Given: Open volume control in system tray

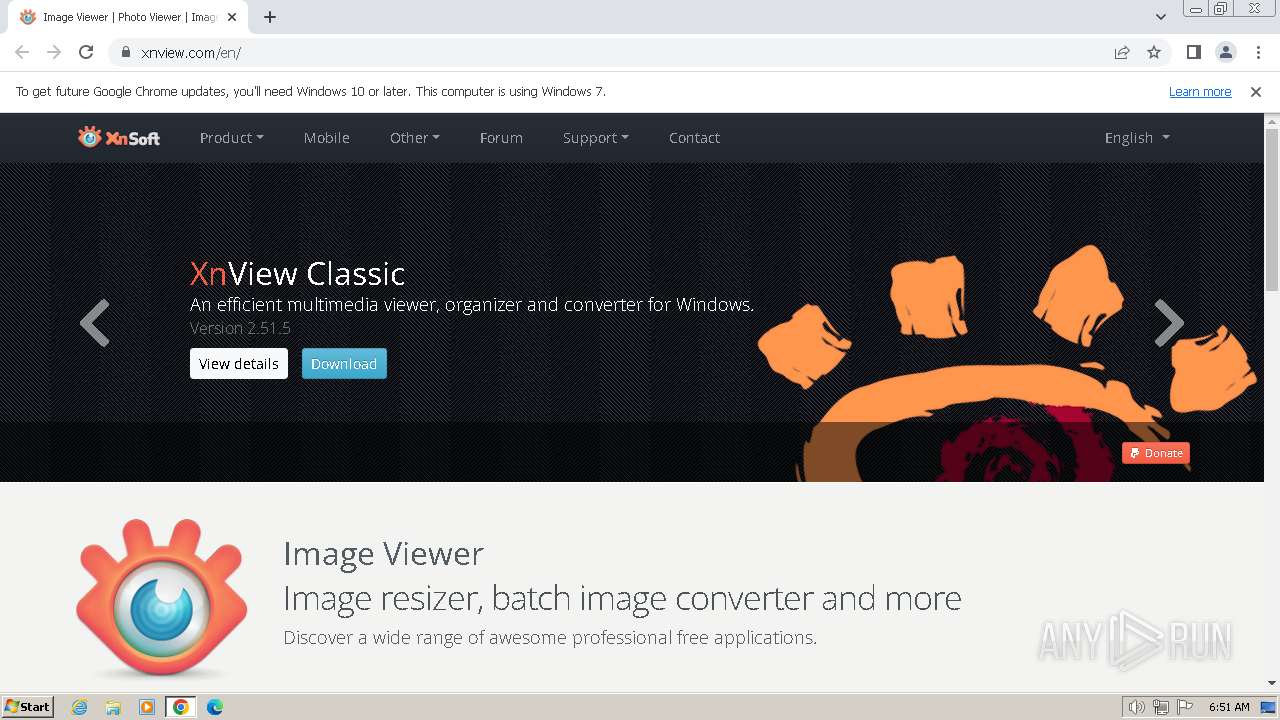Looking at the screenshot, I should (1136, 707).
